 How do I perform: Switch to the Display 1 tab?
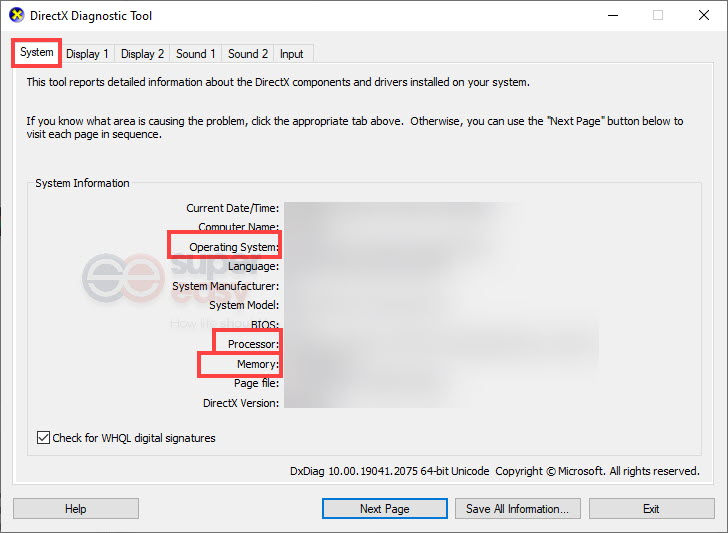click(88, 54)
